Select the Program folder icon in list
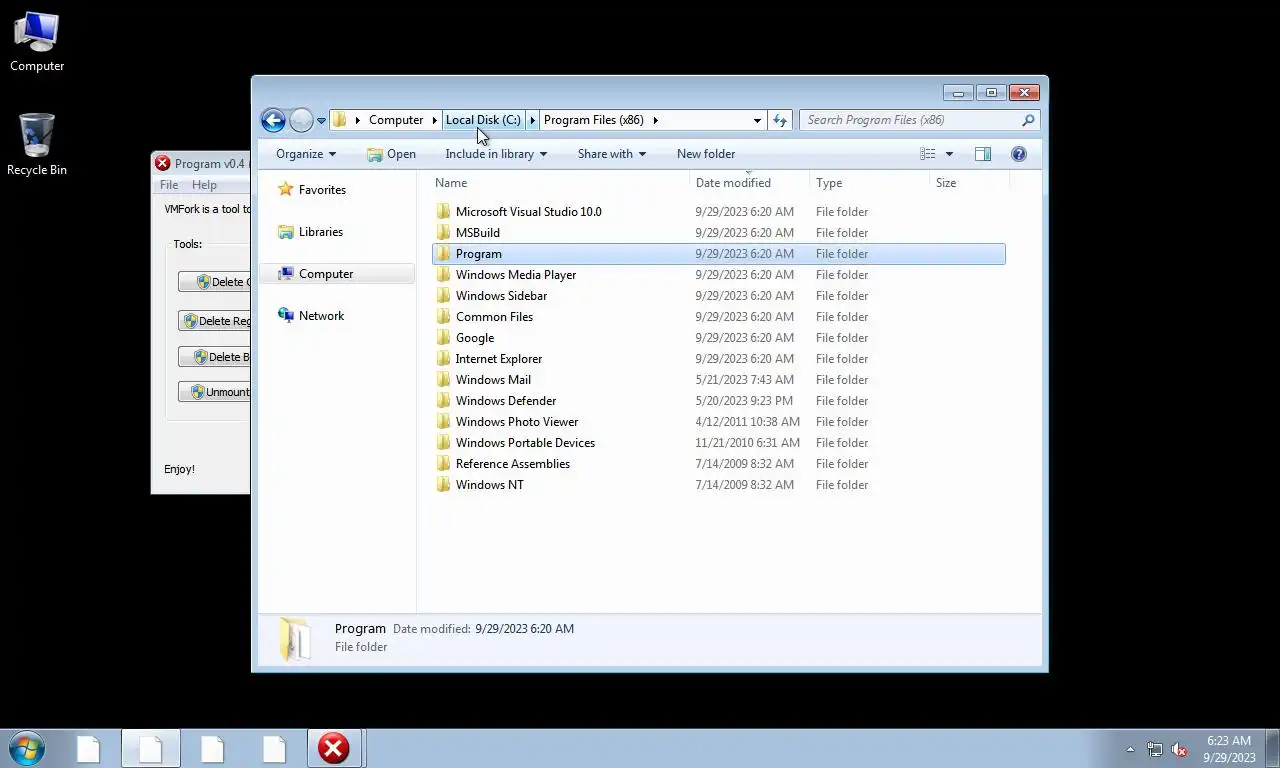This screenshot has height=768, width=1280. 444,254
